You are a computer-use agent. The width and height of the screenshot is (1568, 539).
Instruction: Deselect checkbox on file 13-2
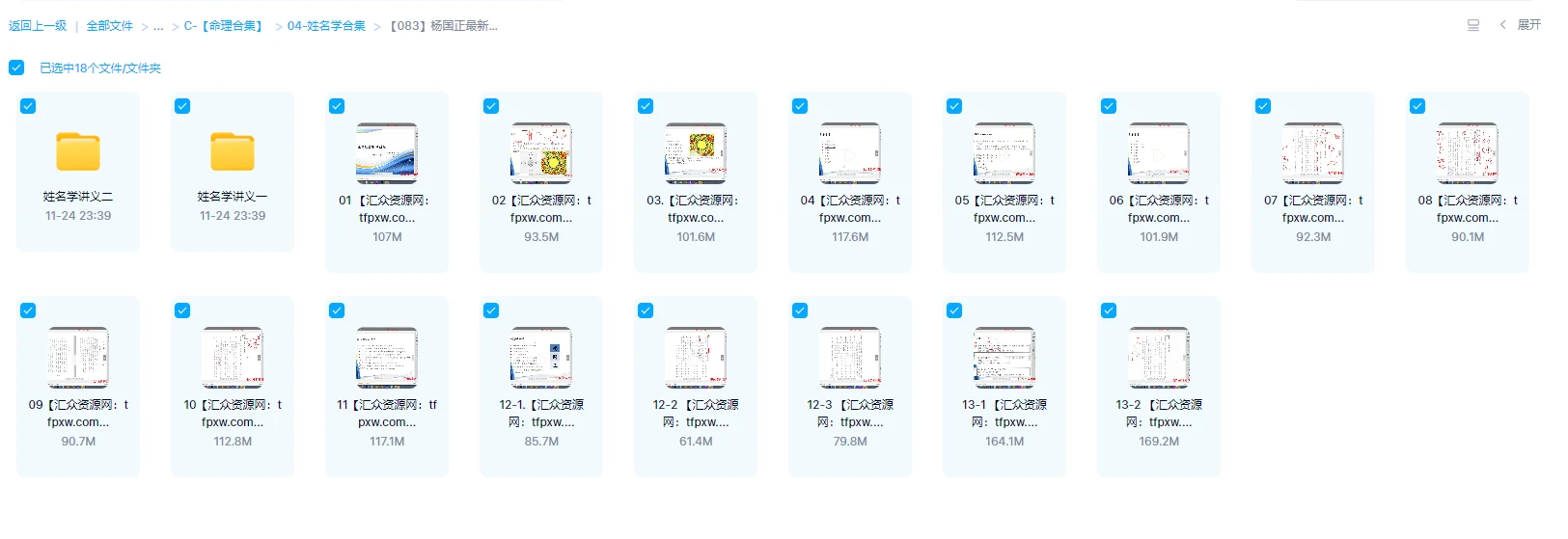[x=1109, y=310]
